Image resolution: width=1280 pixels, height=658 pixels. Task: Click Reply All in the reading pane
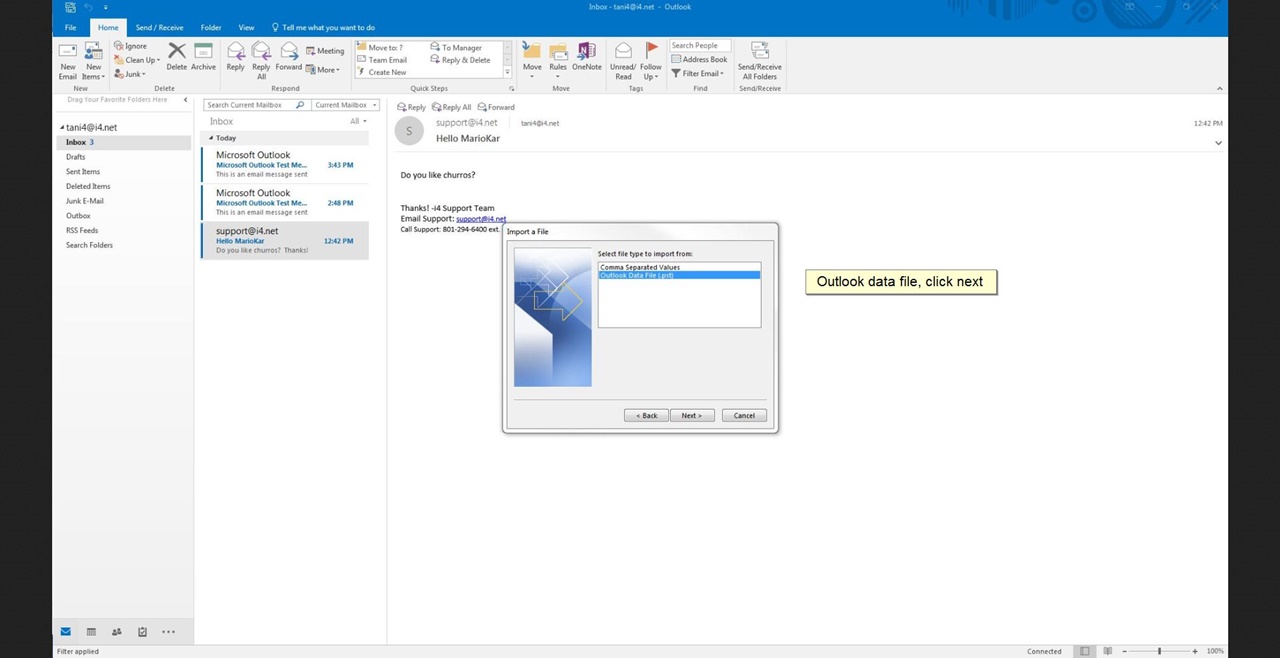coord(451,107)
